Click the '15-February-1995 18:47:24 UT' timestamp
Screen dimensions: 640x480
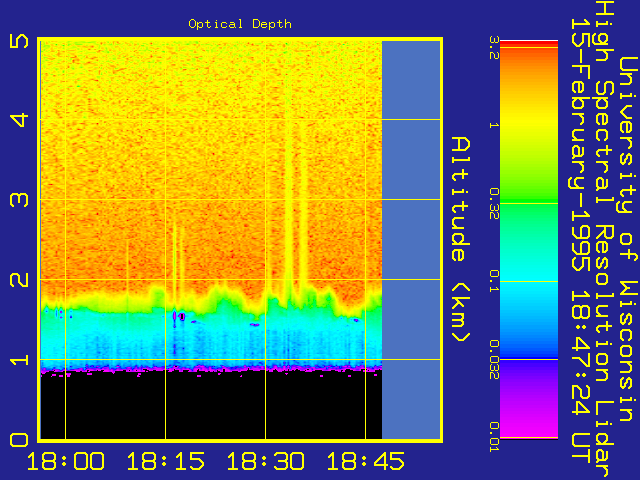[580, 241]
